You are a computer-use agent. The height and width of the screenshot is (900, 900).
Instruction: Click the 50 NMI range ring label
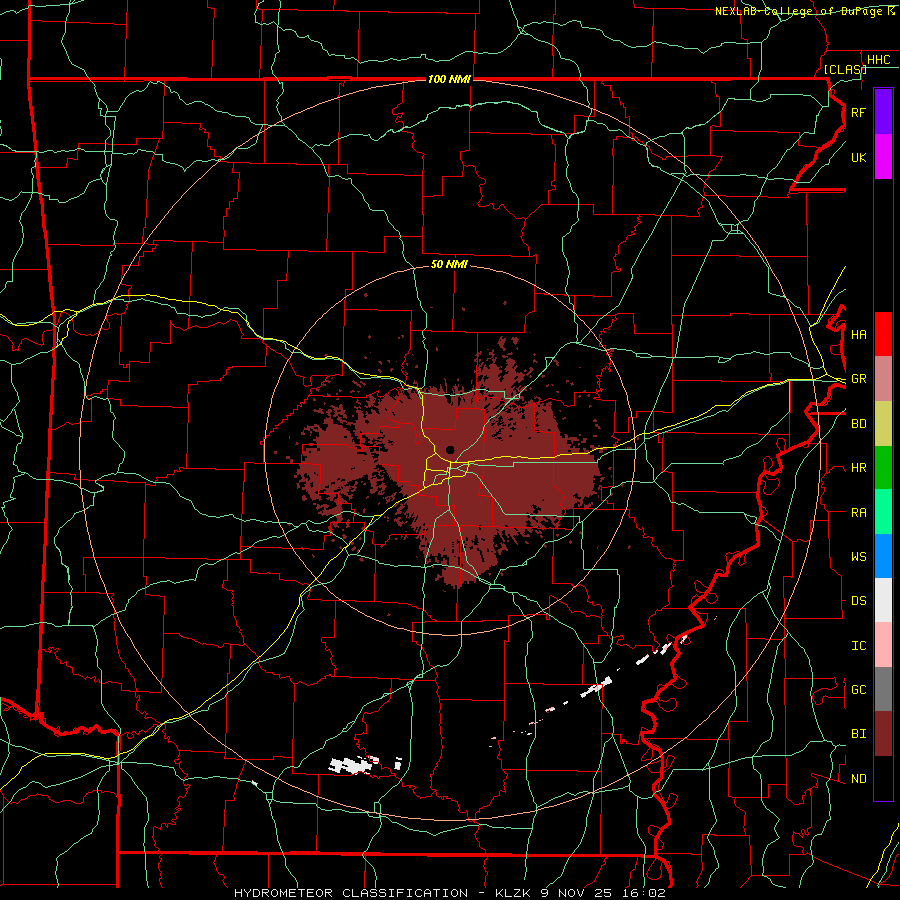tap(449, 264)
